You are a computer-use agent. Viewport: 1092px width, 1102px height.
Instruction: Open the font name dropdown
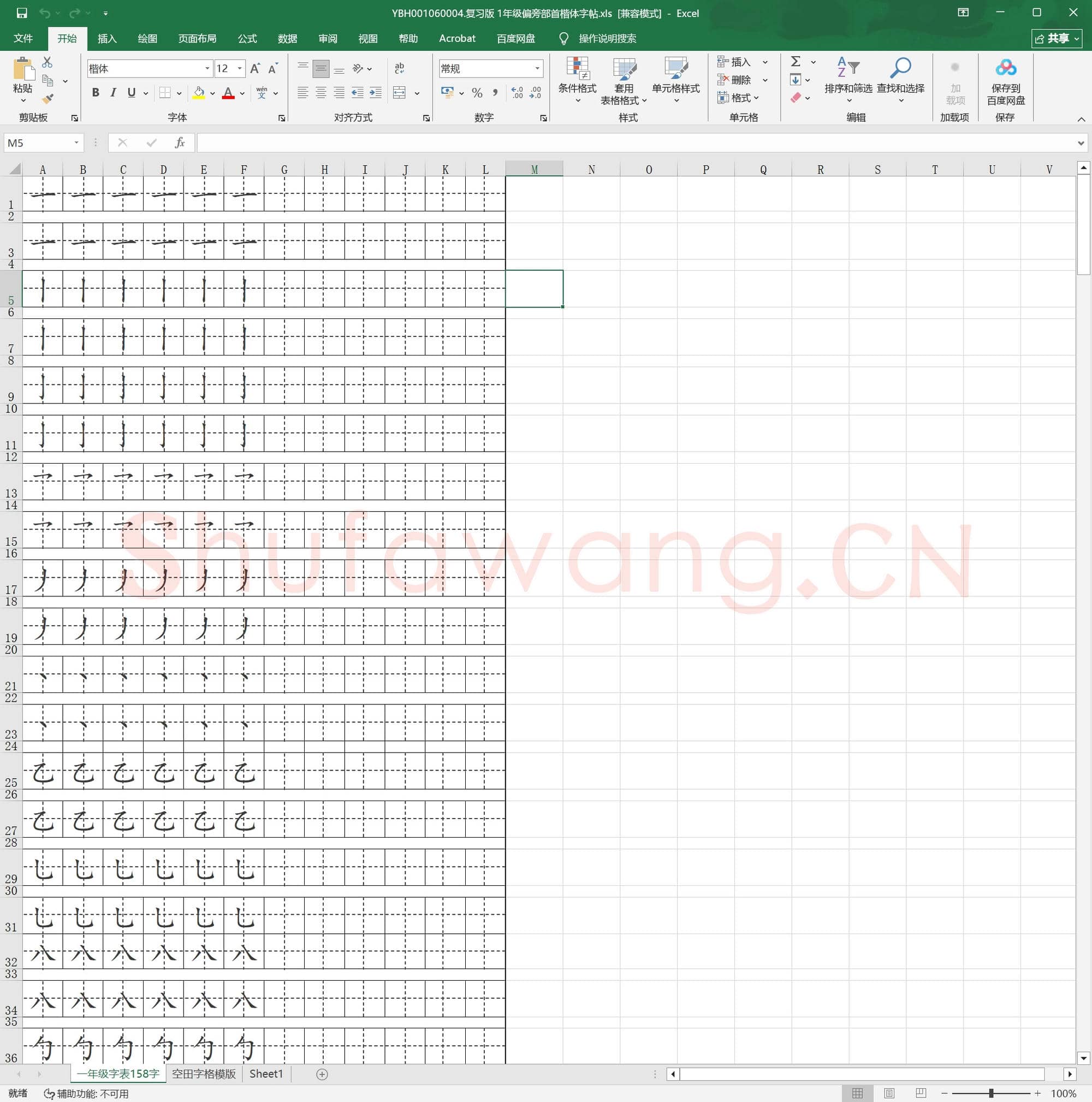click(x=207, y=69)
